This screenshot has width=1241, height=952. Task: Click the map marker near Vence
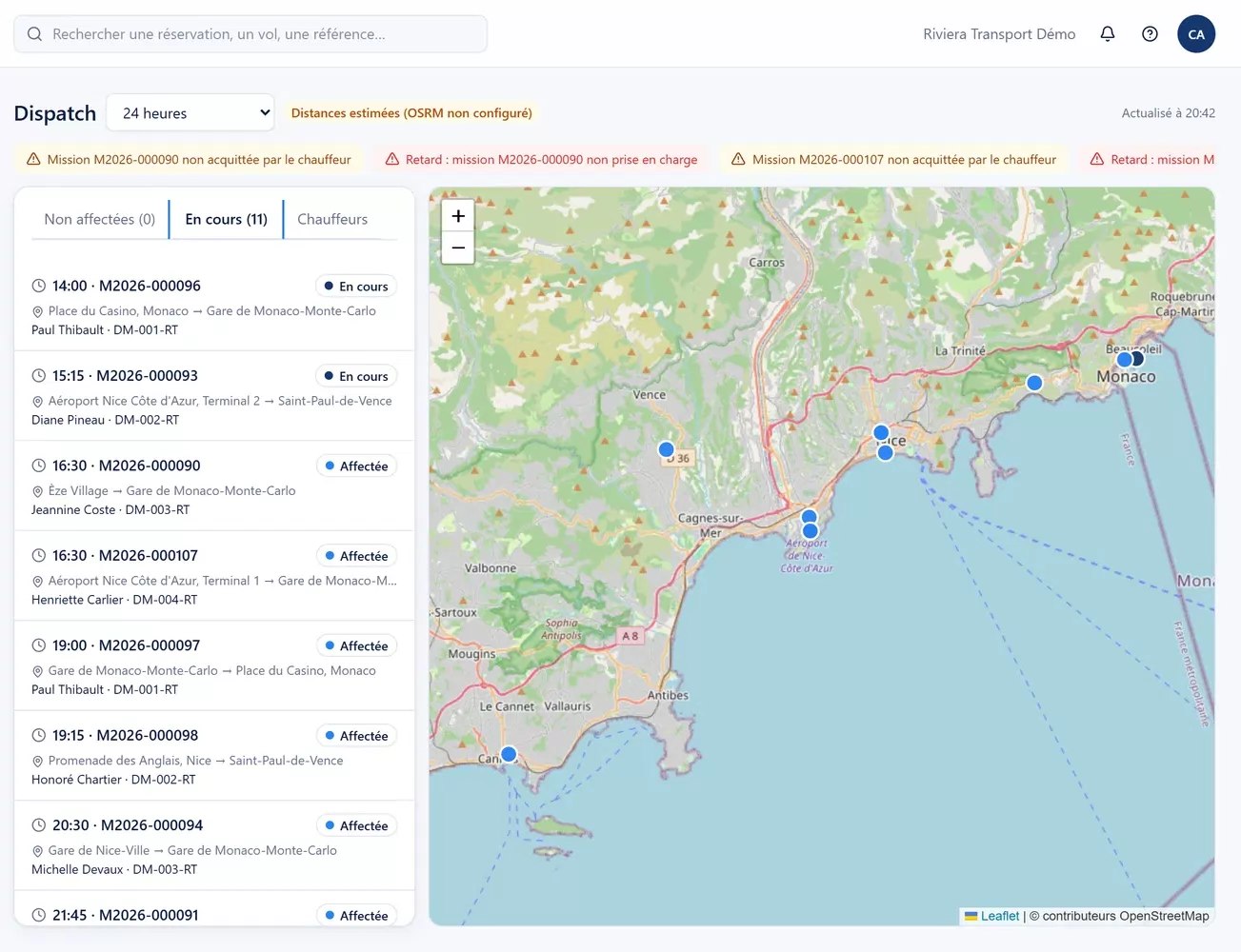(666, 449)
